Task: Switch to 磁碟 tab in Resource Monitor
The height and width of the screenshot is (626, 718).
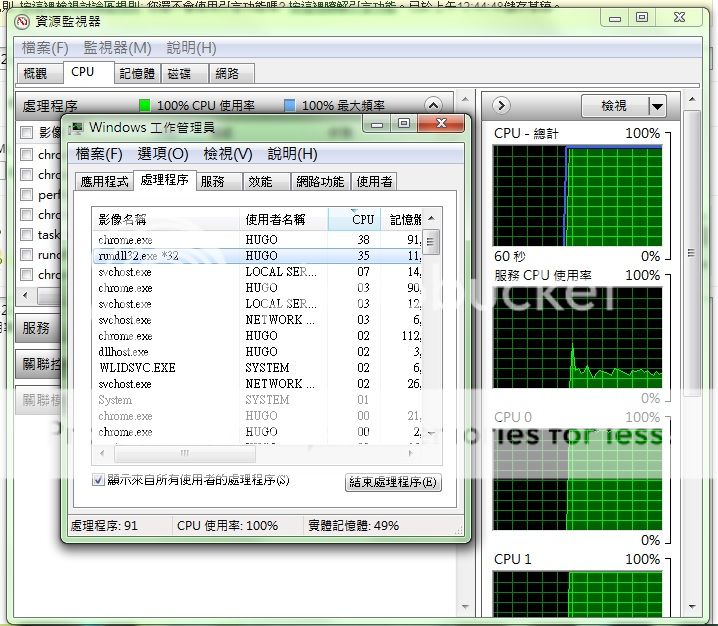Action: (x=184, y=74)
